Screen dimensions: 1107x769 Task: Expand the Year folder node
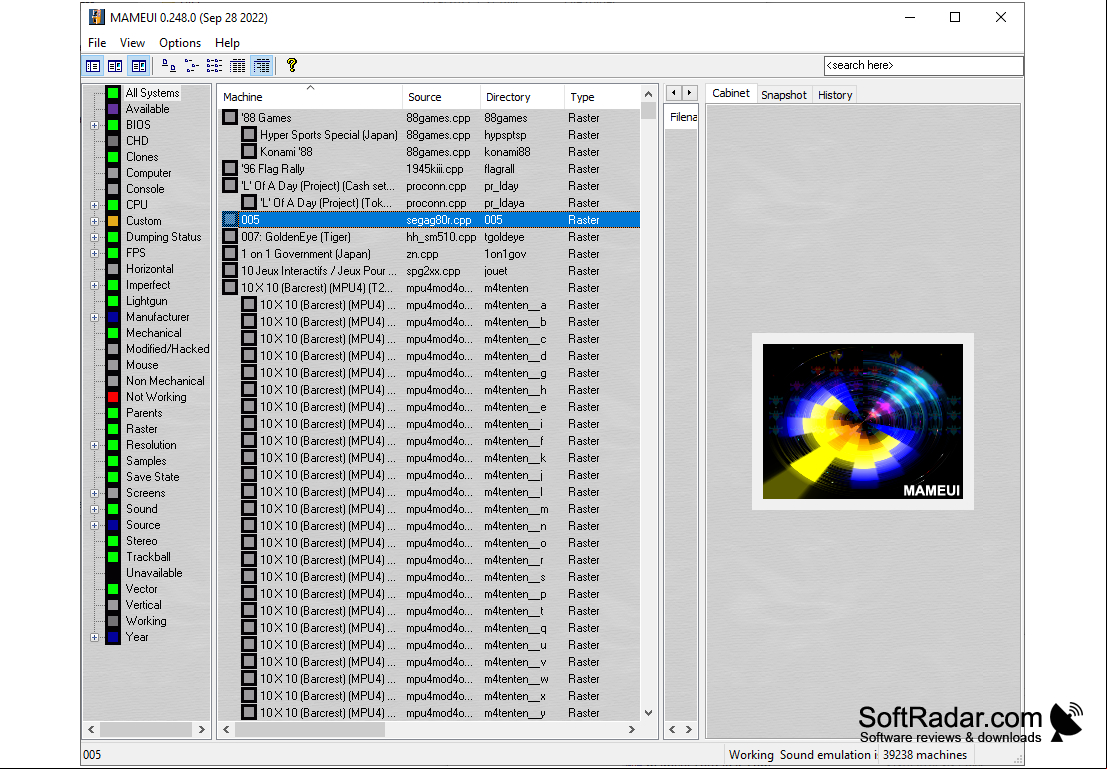click(x=94, y=638)
